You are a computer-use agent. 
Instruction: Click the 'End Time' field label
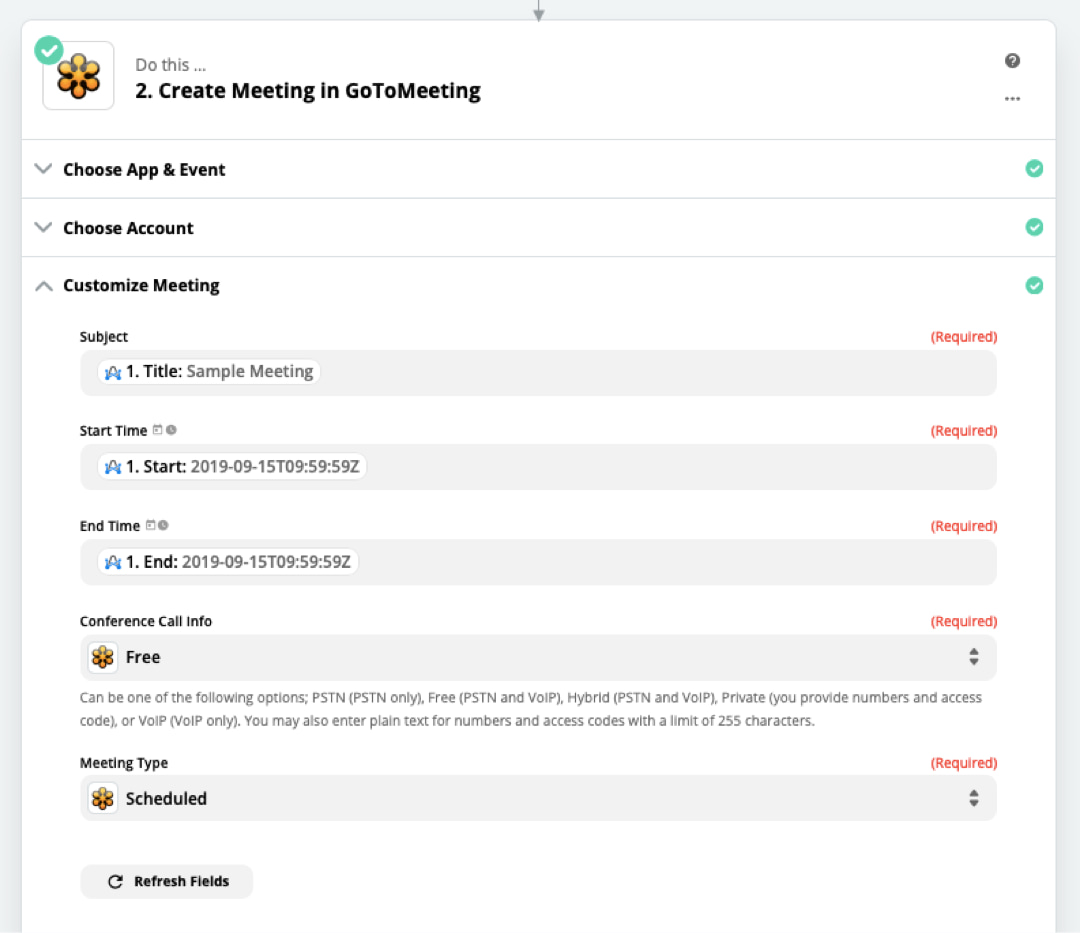point(110,525)
